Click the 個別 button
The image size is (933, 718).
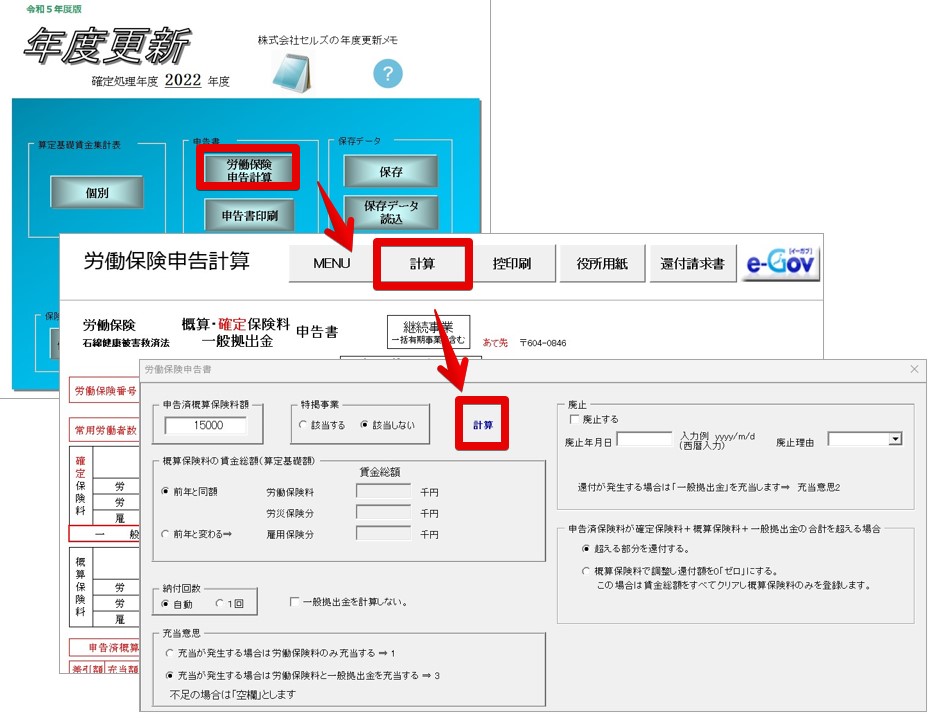tap(97, 192)
